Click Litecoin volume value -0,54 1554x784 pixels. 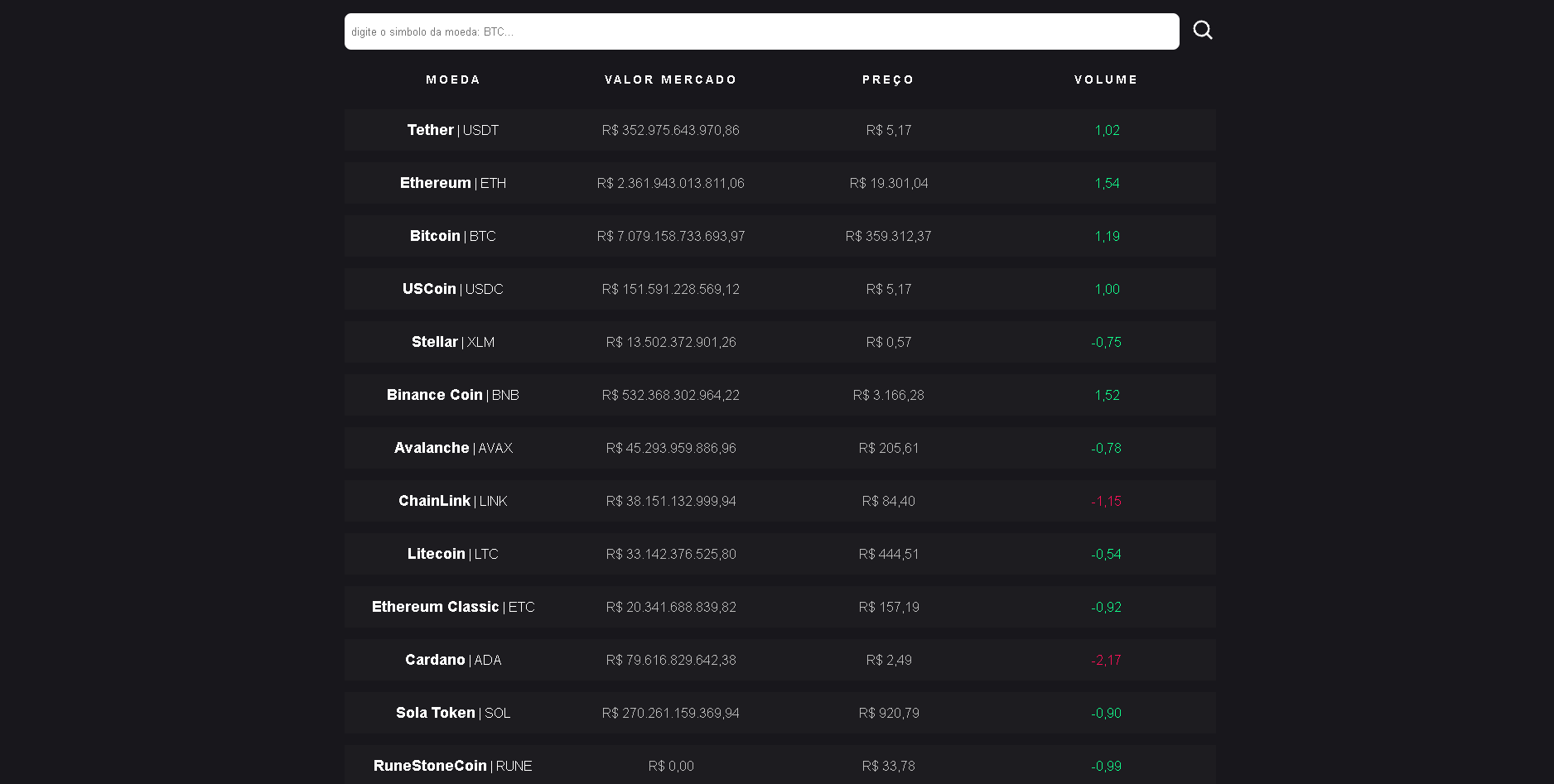pos(1107,554)
